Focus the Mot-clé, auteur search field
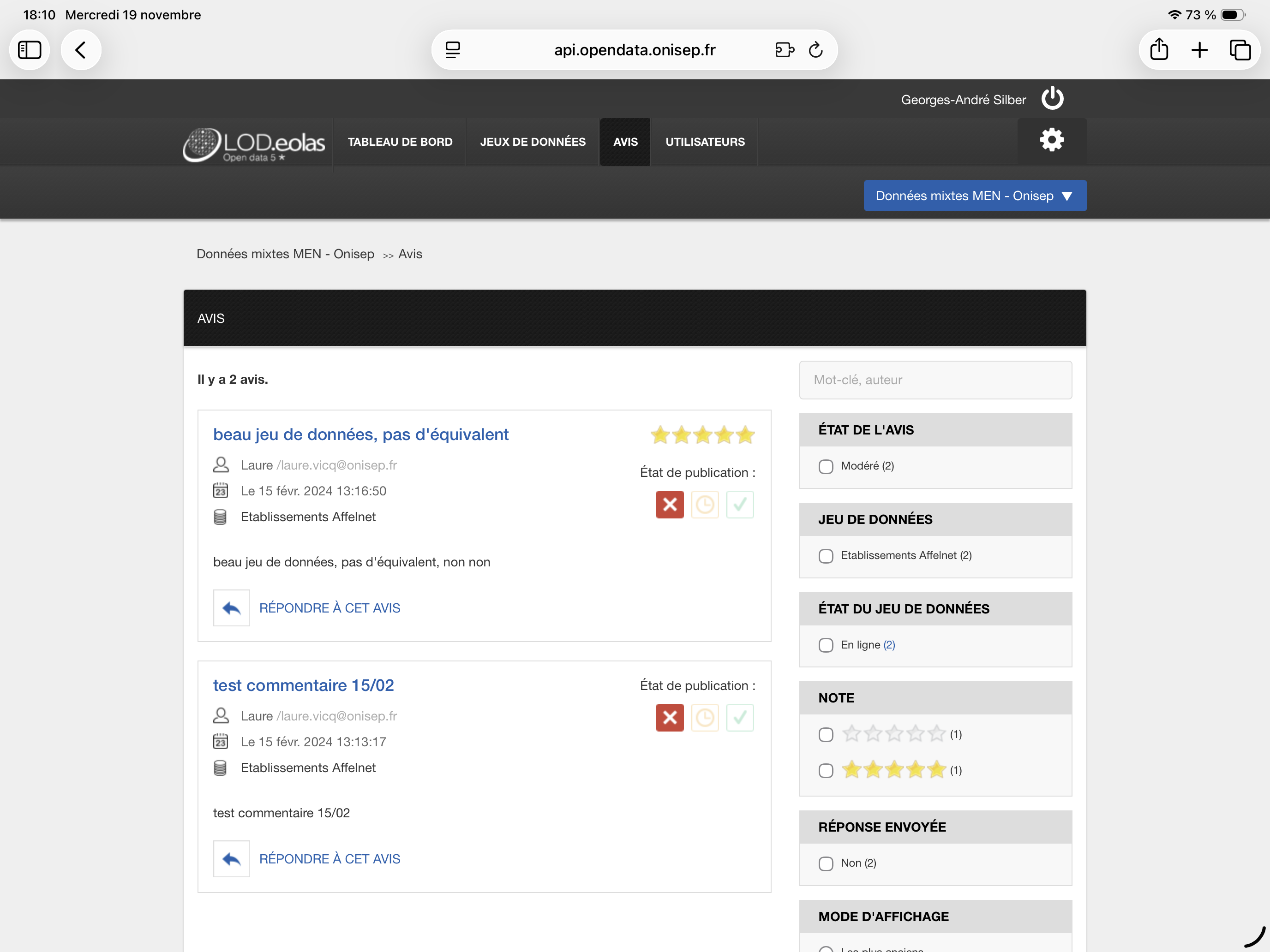Image resolution: width=1270 pixels, height=952 pixels. (935, 380)
